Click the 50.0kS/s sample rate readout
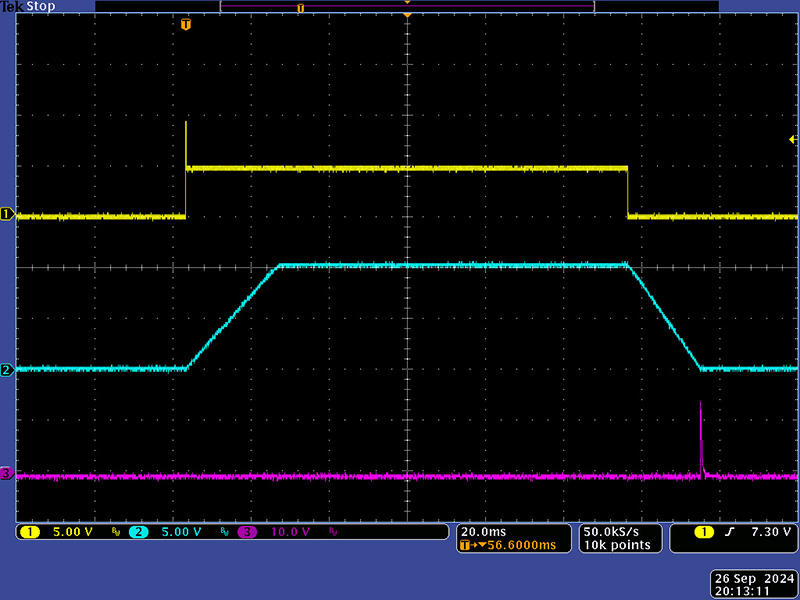This screenshot has height=600, width=800. coord(612,531)
